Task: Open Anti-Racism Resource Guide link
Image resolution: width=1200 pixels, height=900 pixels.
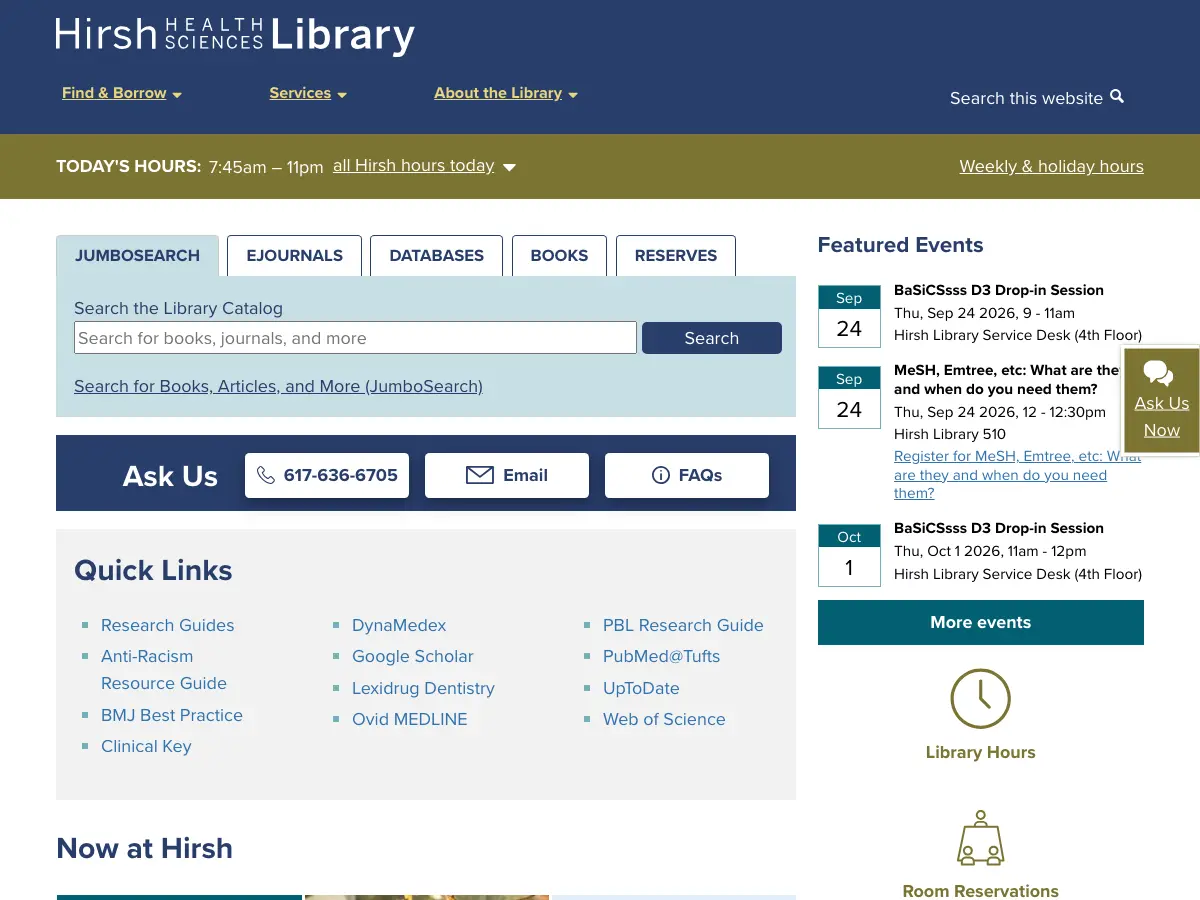Action: (164, 670)
